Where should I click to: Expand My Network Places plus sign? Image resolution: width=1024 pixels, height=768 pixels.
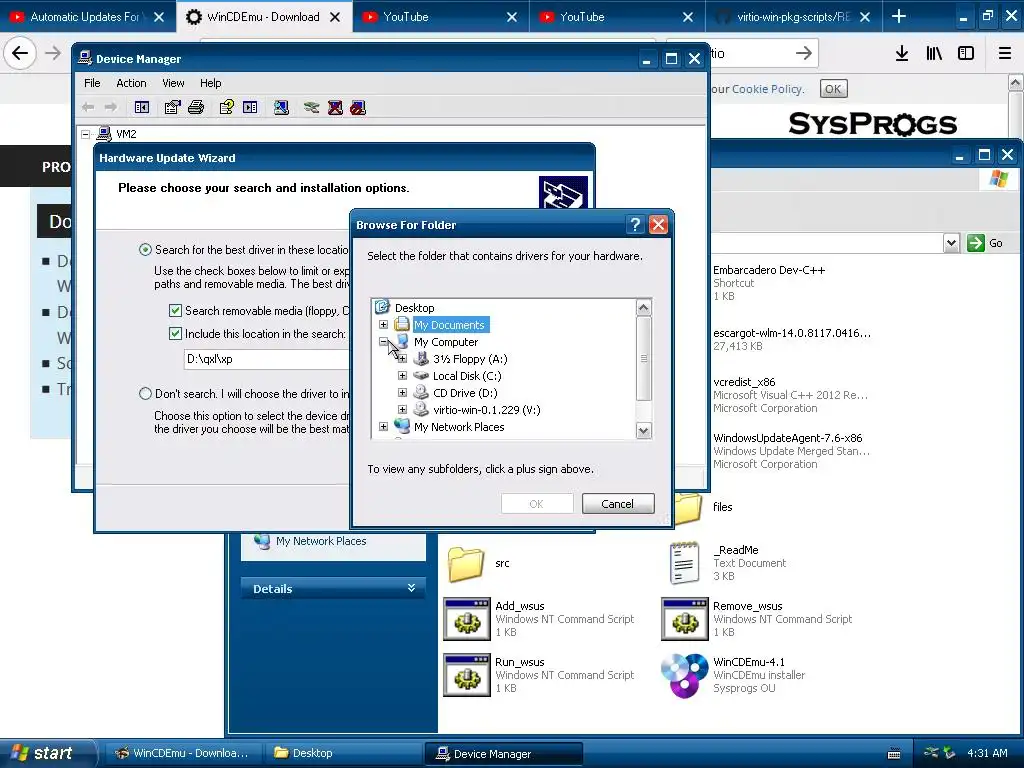[383, 426]
